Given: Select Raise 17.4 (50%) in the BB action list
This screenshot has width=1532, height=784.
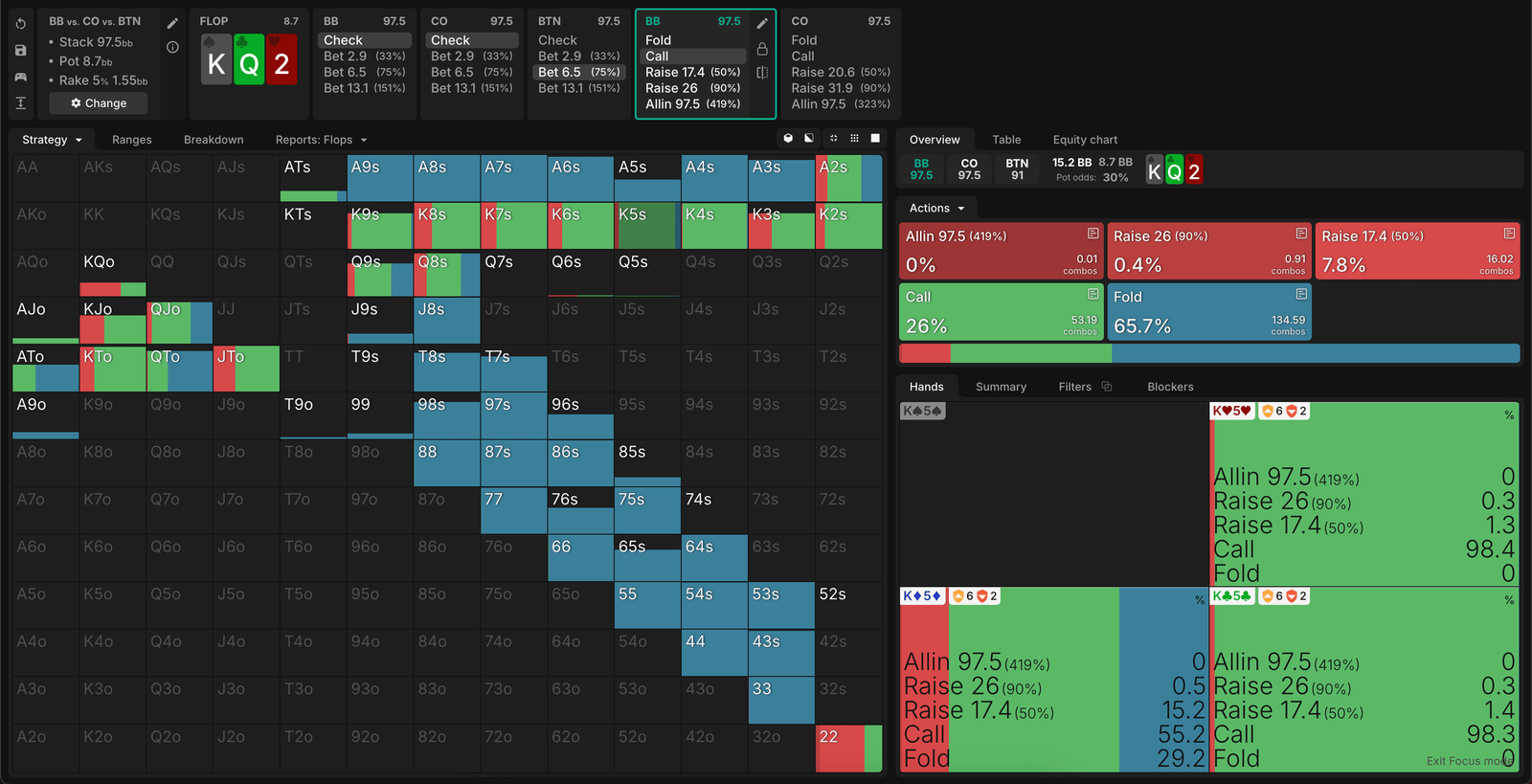Looking at the screenshot, I should click(x=692, y=73).
